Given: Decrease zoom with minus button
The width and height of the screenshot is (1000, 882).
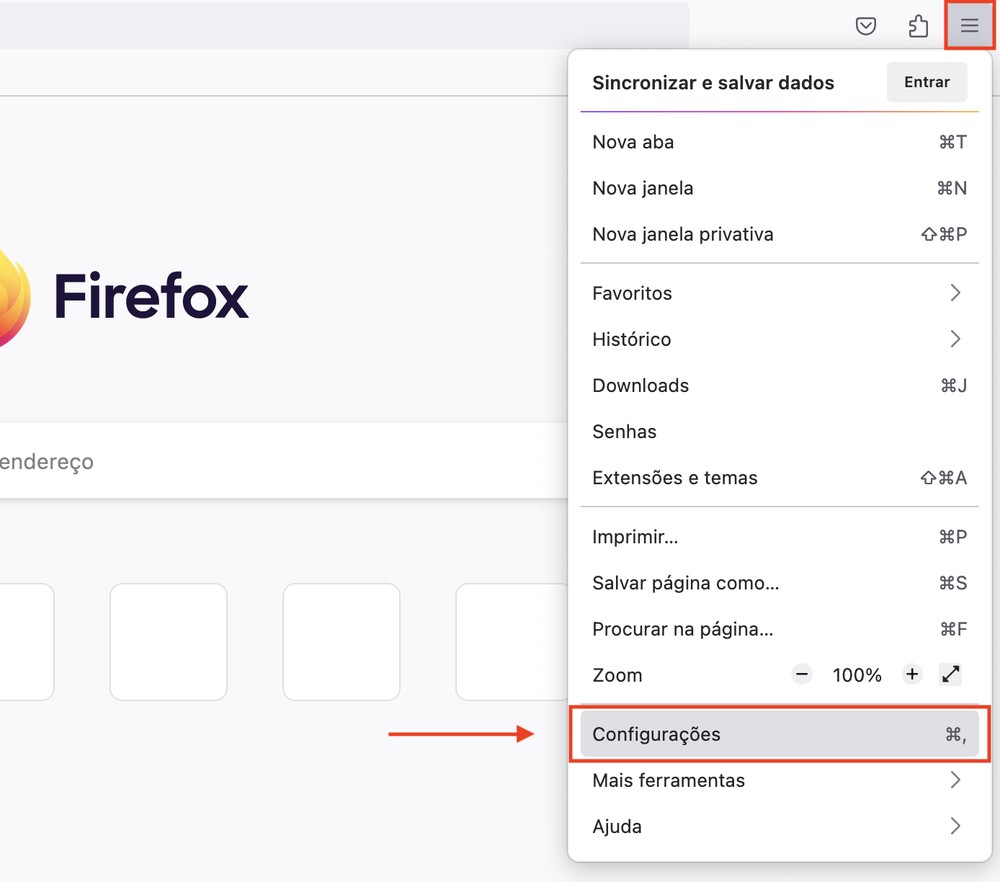Looking at the screenshot, I should pyautogui.click(x=802, y=674).
